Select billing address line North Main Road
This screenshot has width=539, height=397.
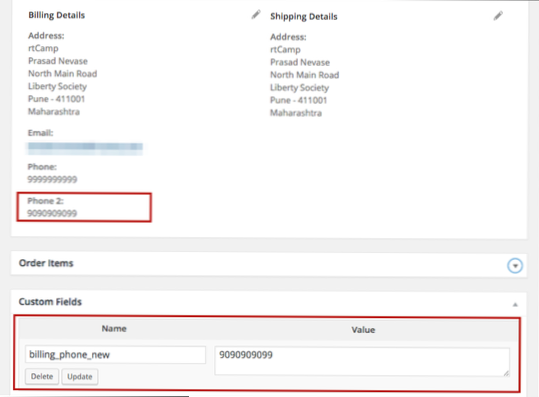63,74
